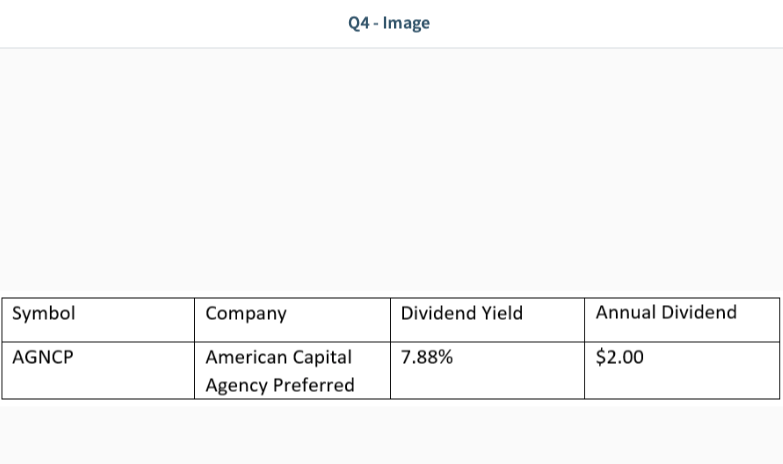Click the blank white area above the table
Image resolution: width=783 pixels, height=464 pixels.
[x=390, y=170]
